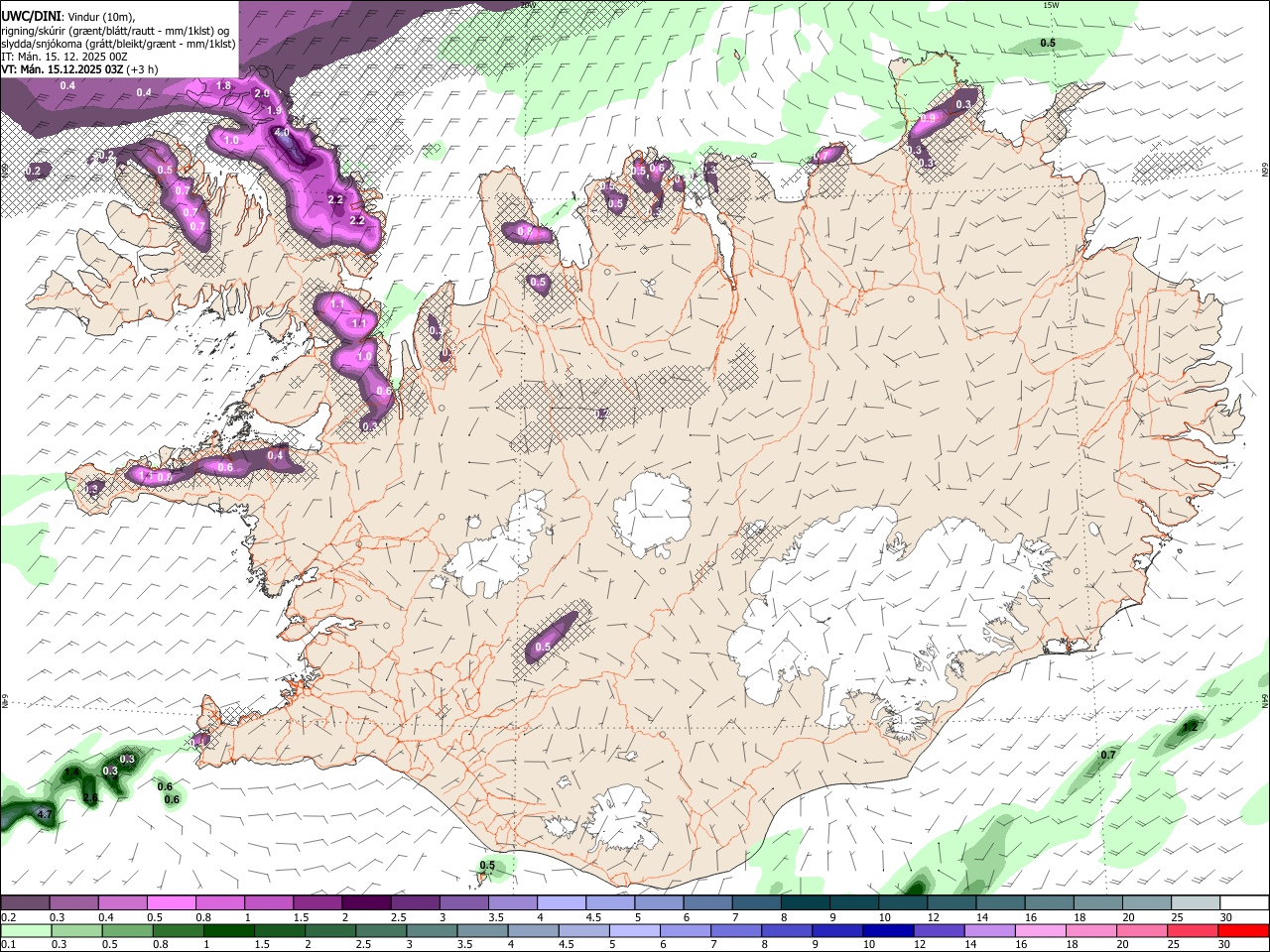The width and height of the screenshot is (1270, 952).
Task: Select blue rain legend swatch labeled 8
Action: click(x=787, y=930)
